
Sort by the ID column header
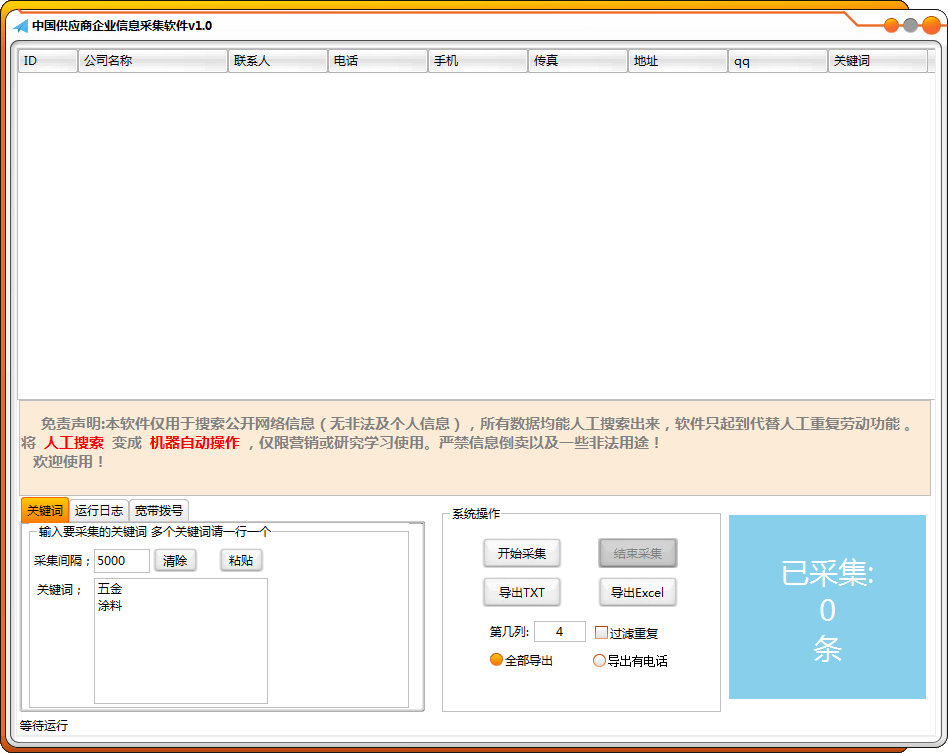coord(48,61)
